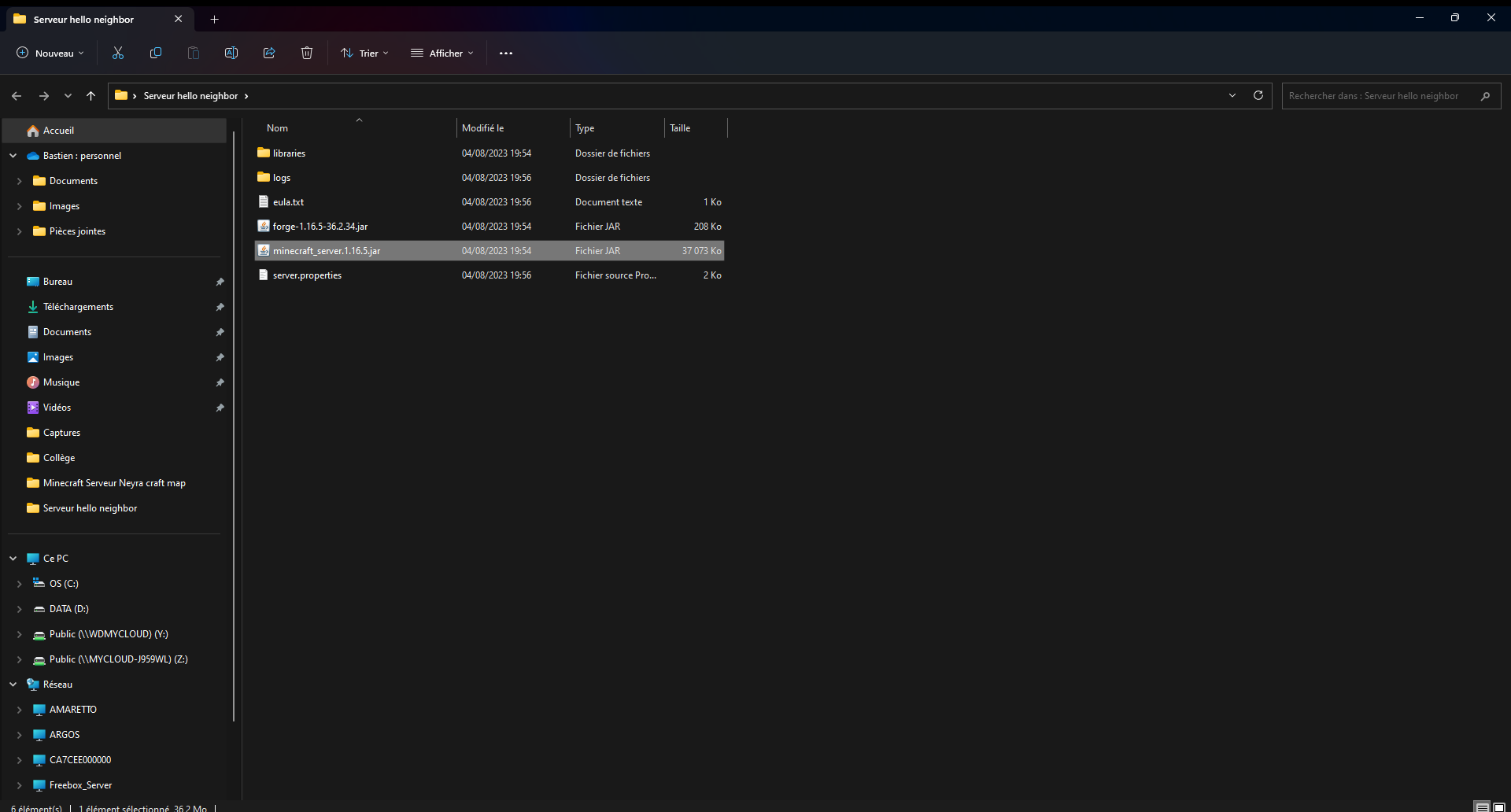Open the Trier sort dropdown

[364, 53]
